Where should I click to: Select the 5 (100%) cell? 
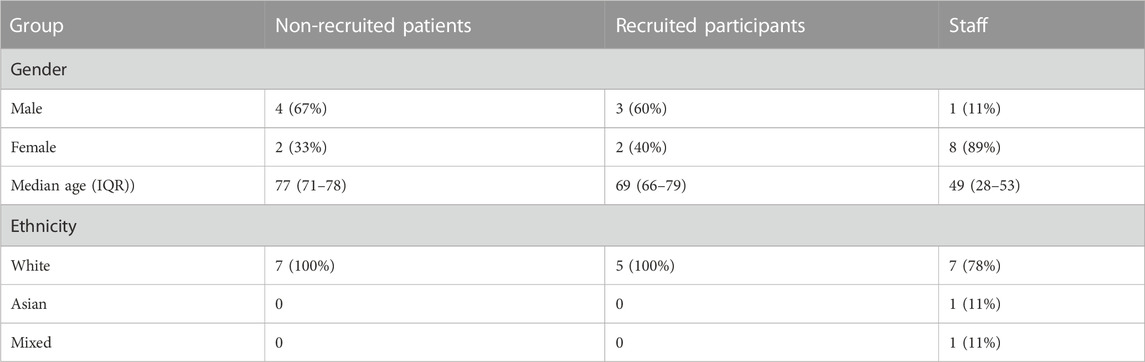point(646,265)
